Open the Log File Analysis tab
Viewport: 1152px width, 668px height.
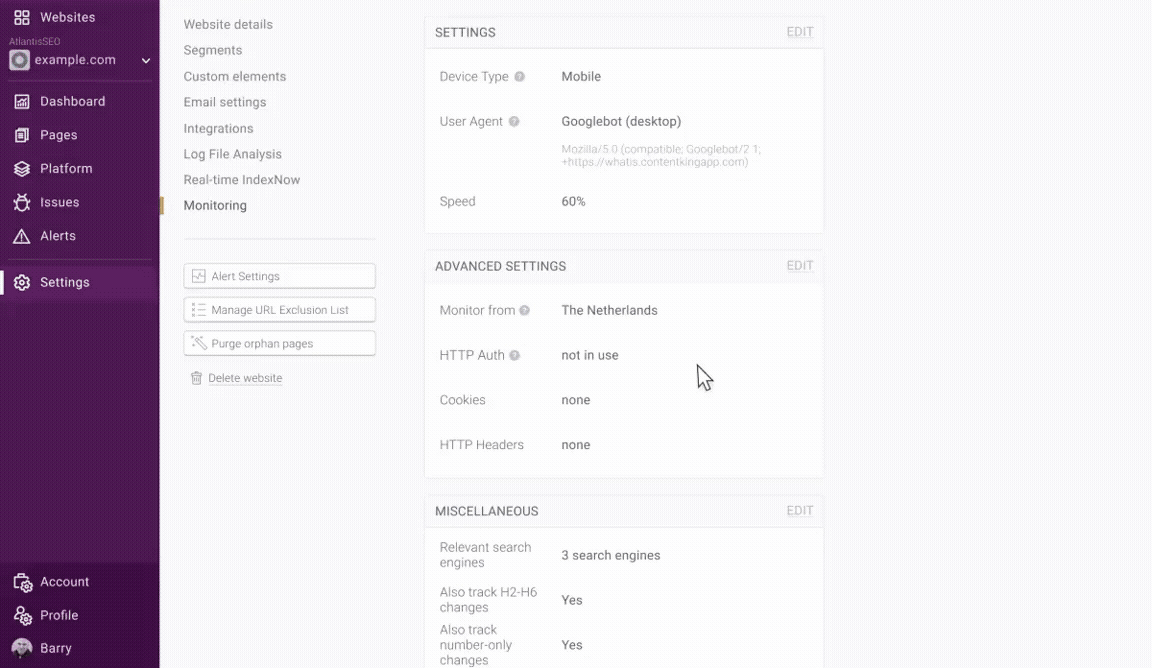coord(232,154)
